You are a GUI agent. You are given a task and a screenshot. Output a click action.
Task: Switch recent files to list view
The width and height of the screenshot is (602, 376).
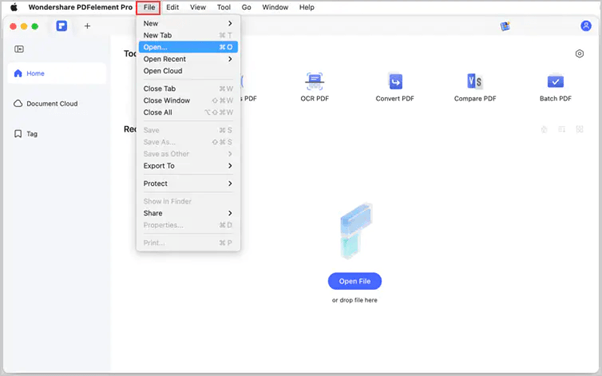coord(561,129)
